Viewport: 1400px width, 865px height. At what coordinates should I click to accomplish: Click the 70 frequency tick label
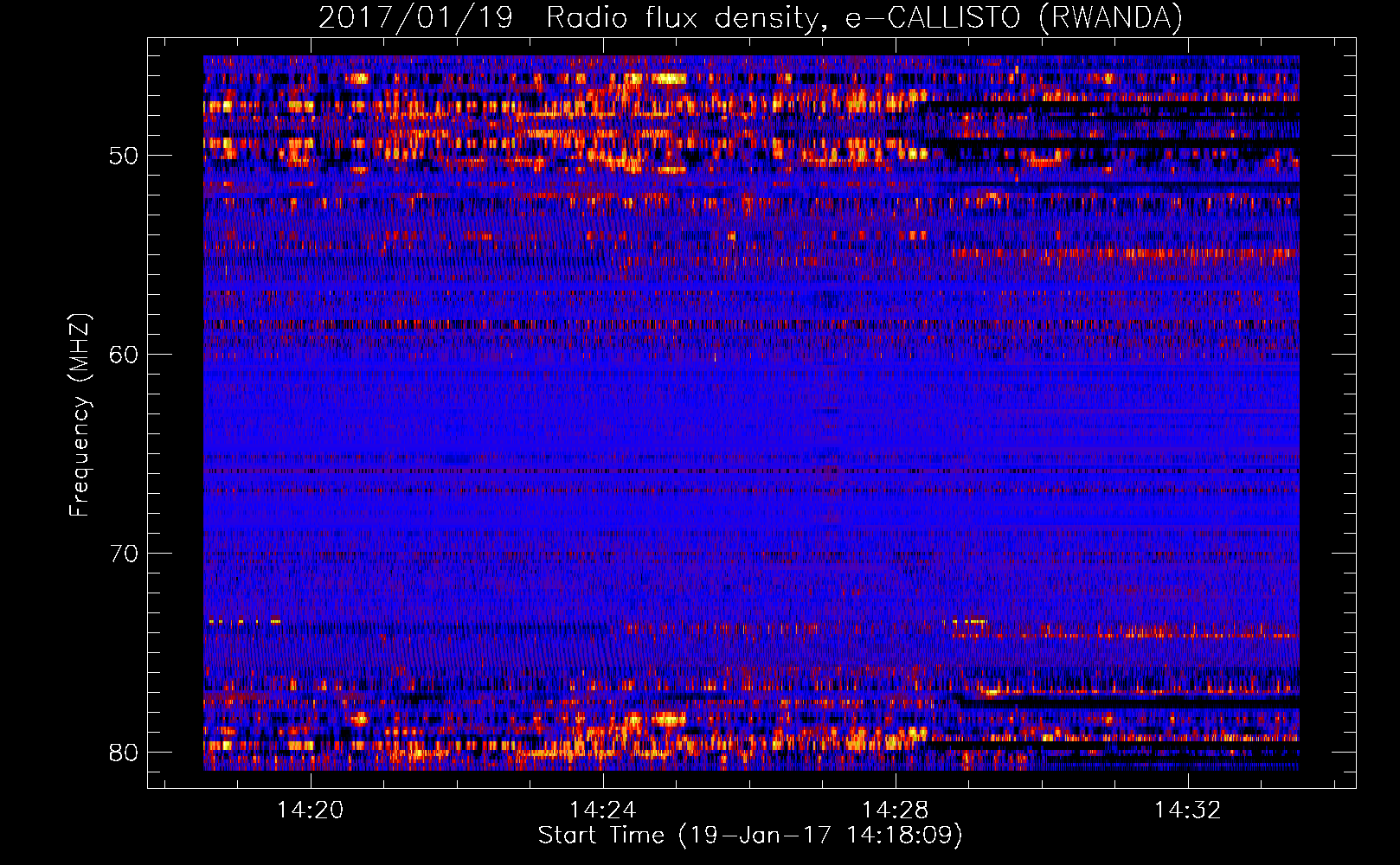pos(124,554)
